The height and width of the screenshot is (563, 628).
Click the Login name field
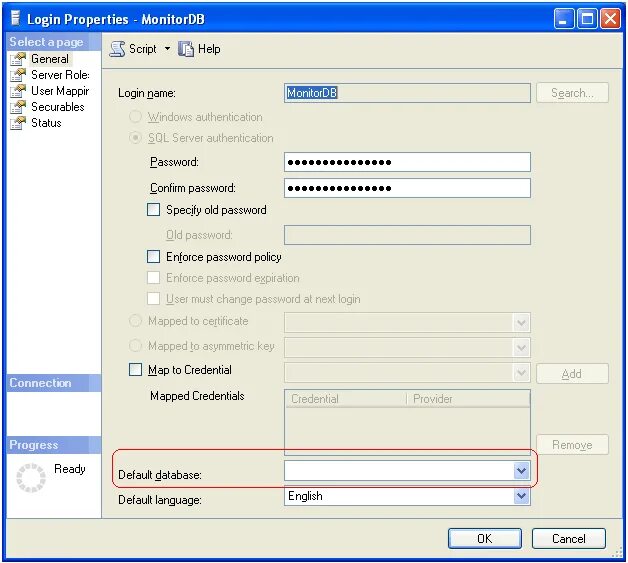(x=407, y=93)
